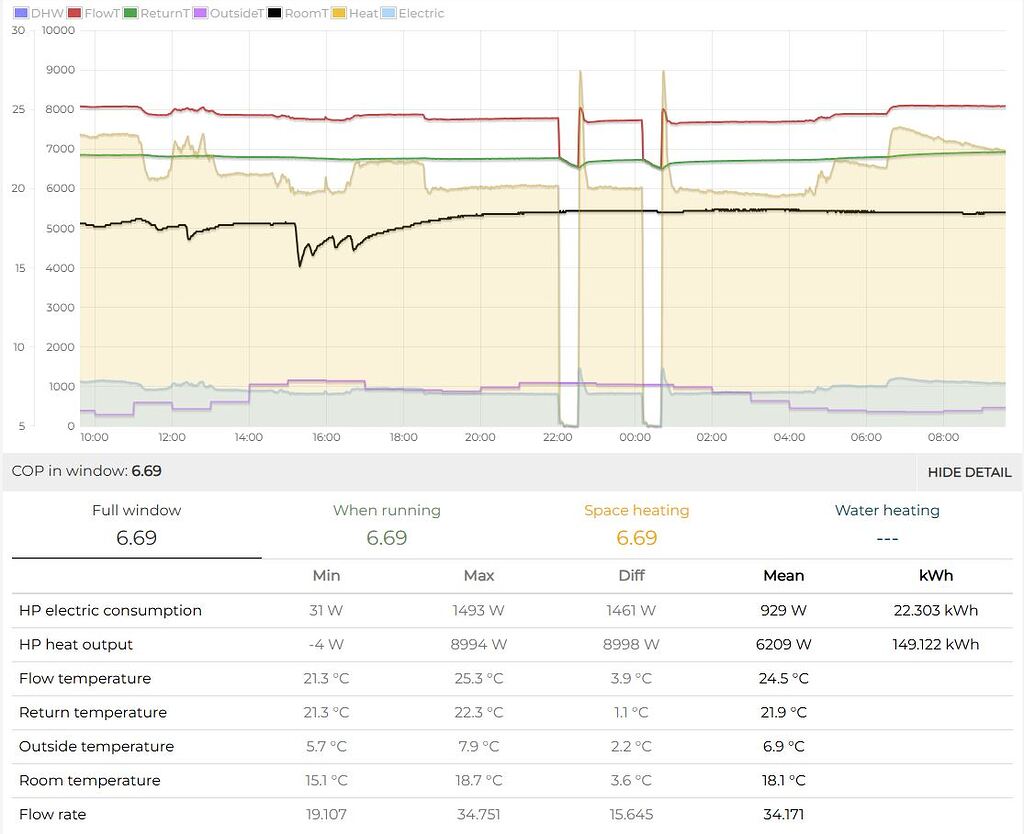Screen dimensions: 1024x834
Task: Hide the Heat output area series
Action: pos(361,13)
